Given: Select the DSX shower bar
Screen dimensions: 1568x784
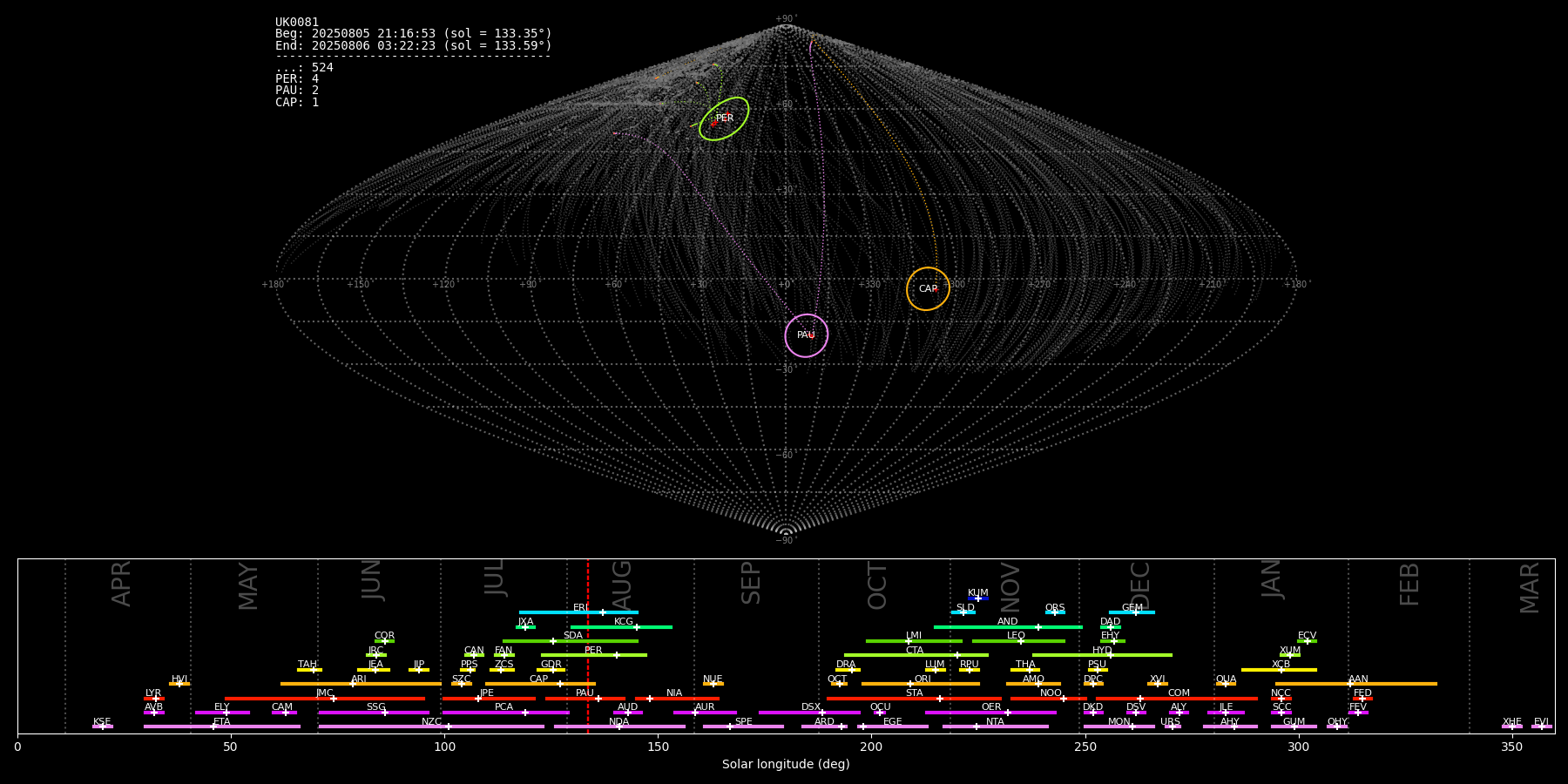Looking at the screenshot, I should tap(809, 713).
